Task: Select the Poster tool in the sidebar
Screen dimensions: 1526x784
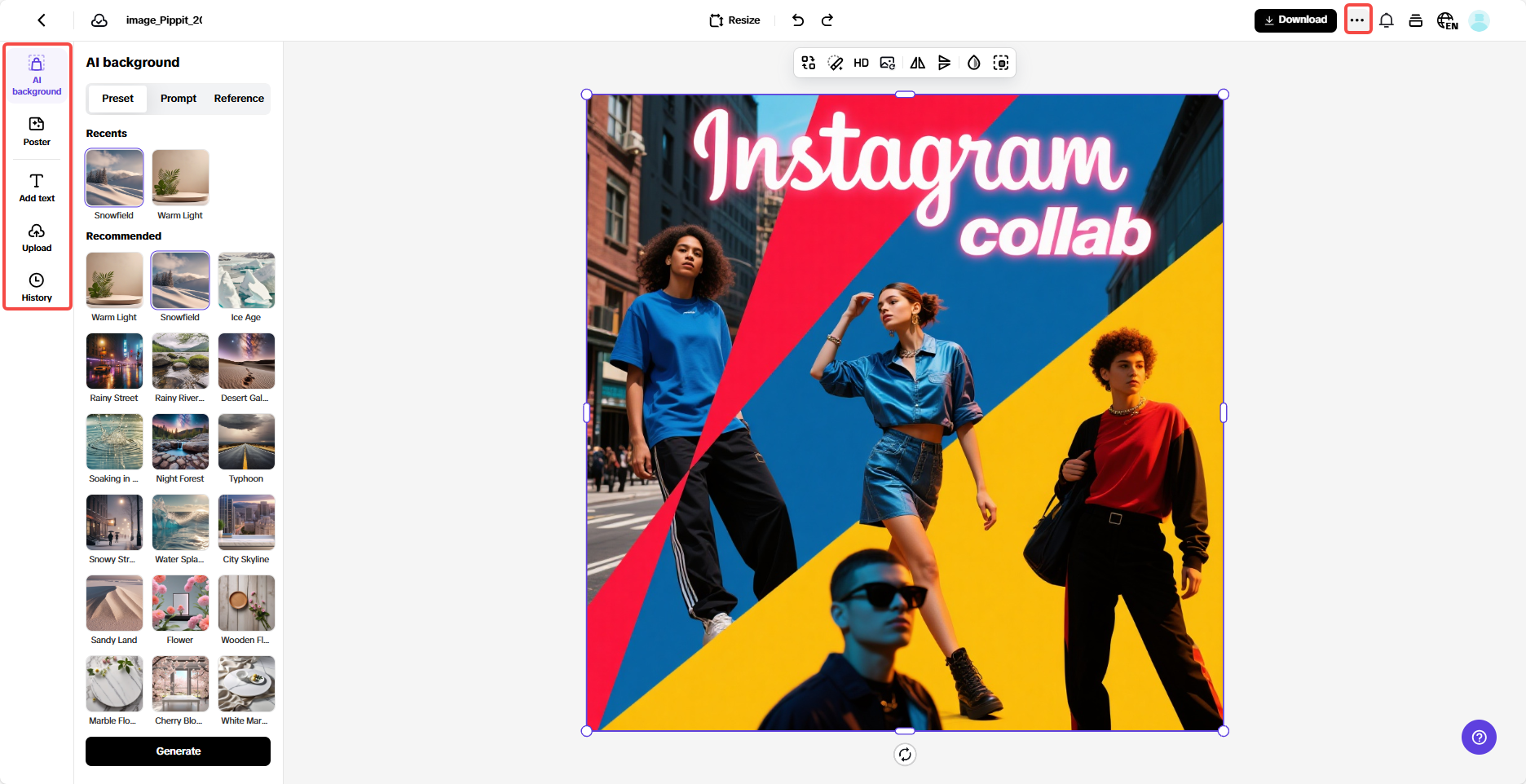Action: tap(37, 130)
